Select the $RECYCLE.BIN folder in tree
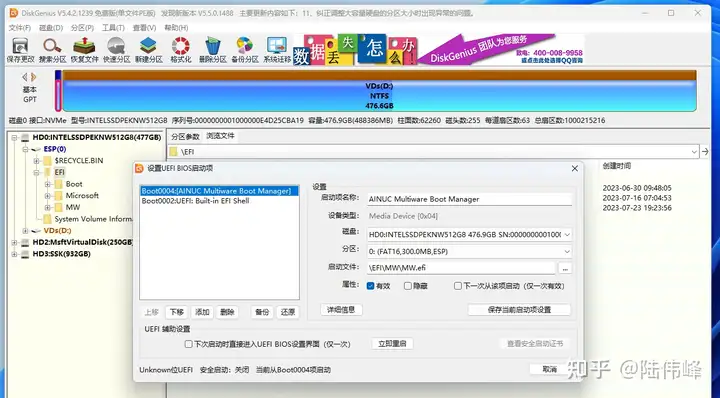This screenshot has width=720, height=398. [79, 161]
